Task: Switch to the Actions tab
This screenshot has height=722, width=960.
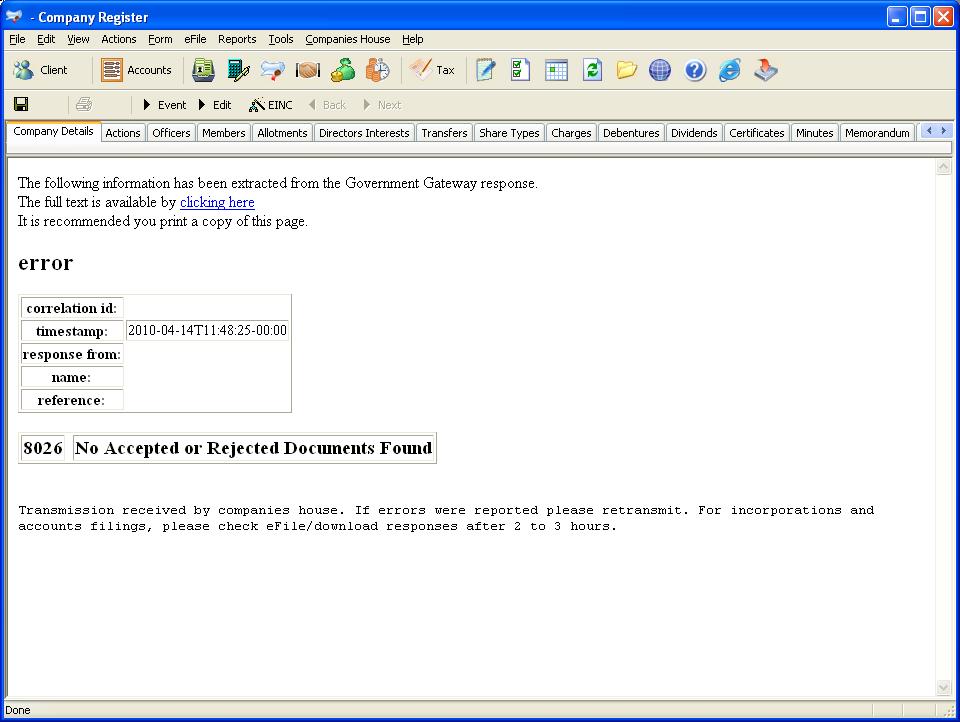Action: point(123,133)
